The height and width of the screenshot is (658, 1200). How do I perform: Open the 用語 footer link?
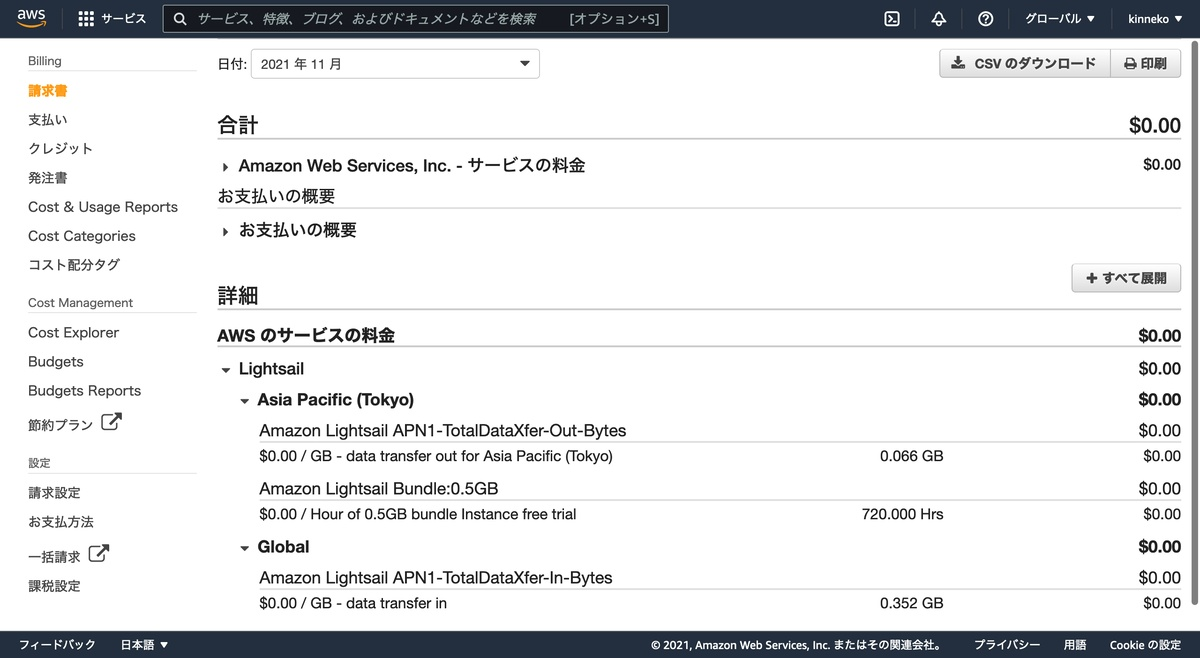[x=1075, y=645]
